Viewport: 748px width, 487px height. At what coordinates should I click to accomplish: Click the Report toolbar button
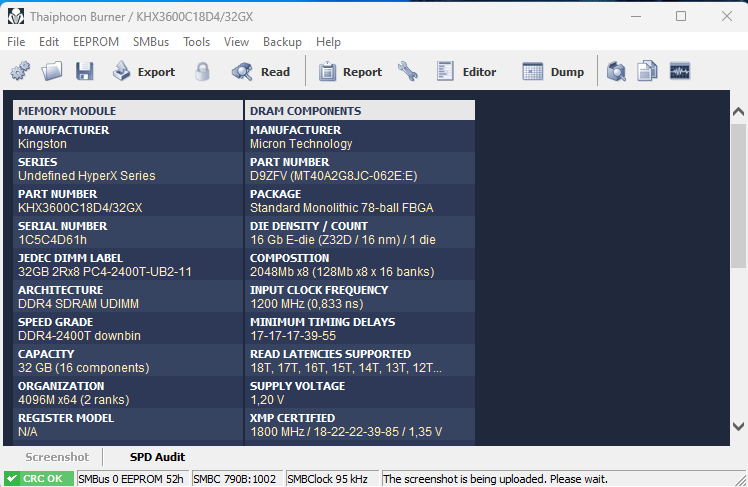[350, 72]
